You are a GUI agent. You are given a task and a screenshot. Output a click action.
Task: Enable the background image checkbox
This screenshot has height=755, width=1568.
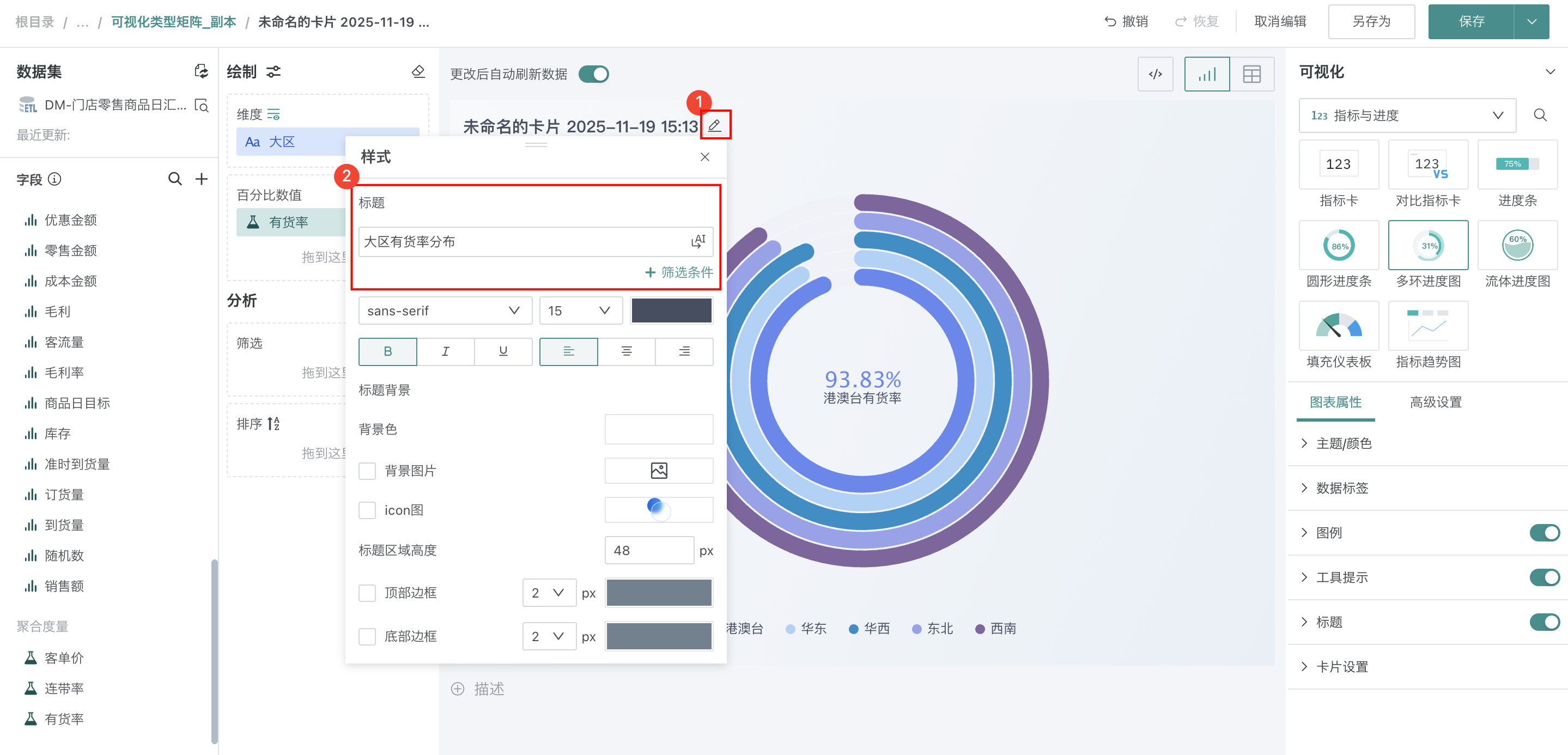[367, 471]
